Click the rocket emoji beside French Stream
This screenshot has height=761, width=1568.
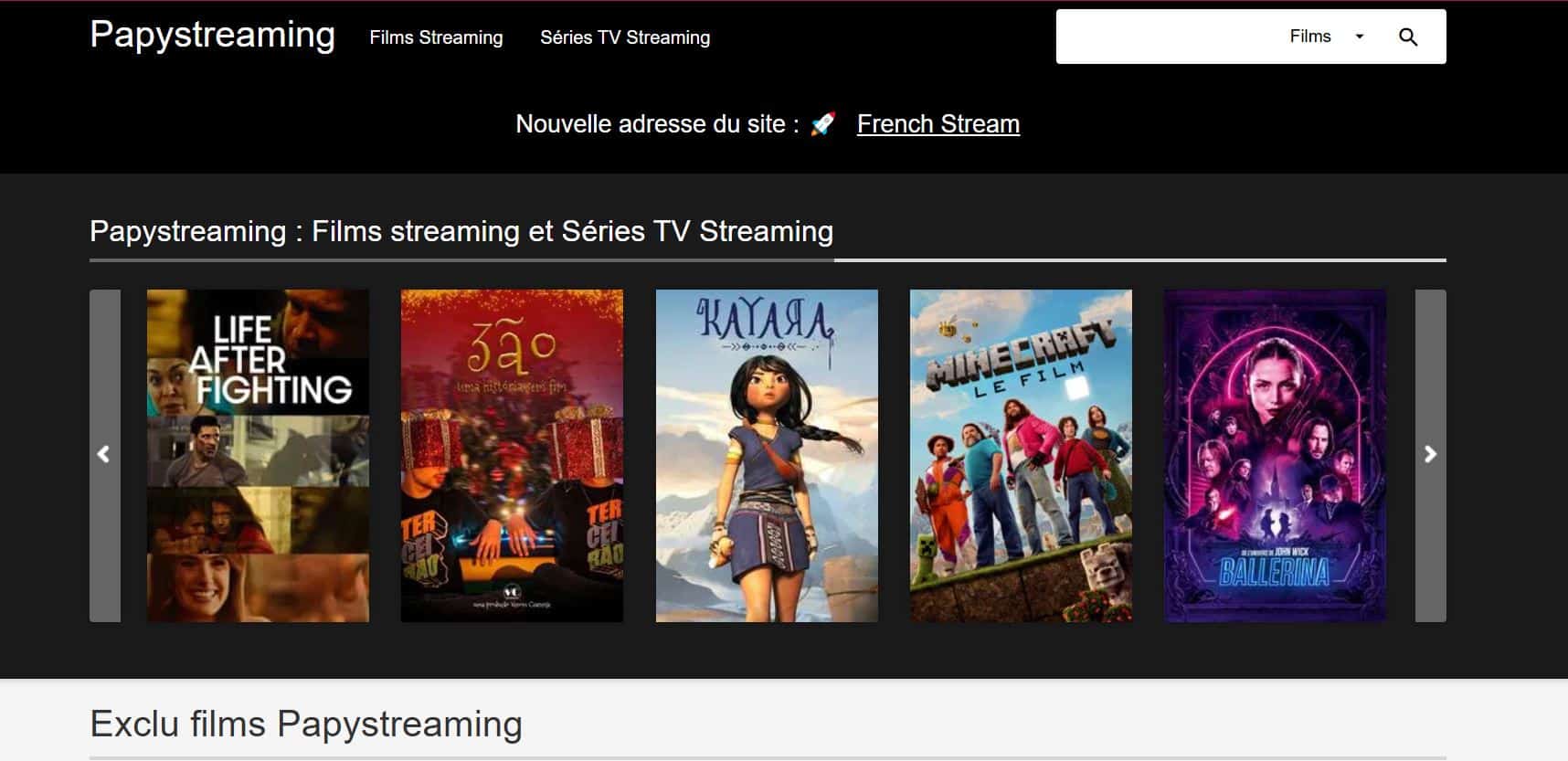(x=823, y=123)
